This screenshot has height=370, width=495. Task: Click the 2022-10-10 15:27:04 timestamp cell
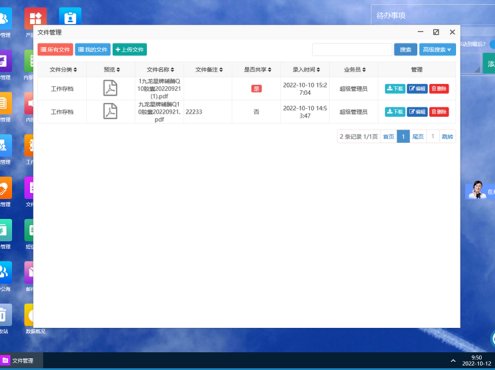[305, 89]
